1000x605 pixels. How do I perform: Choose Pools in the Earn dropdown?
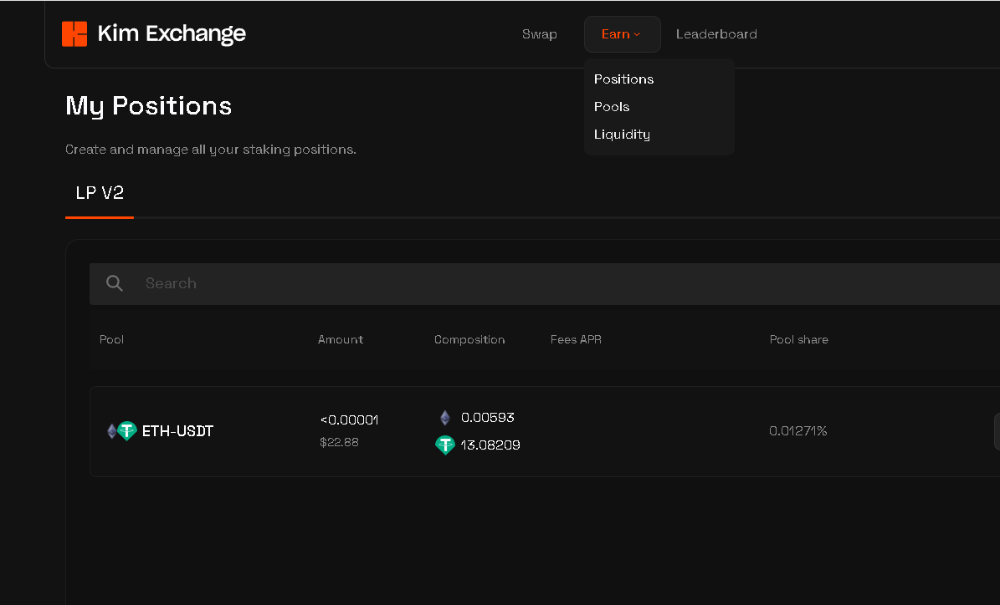click(x=612, y=107)
